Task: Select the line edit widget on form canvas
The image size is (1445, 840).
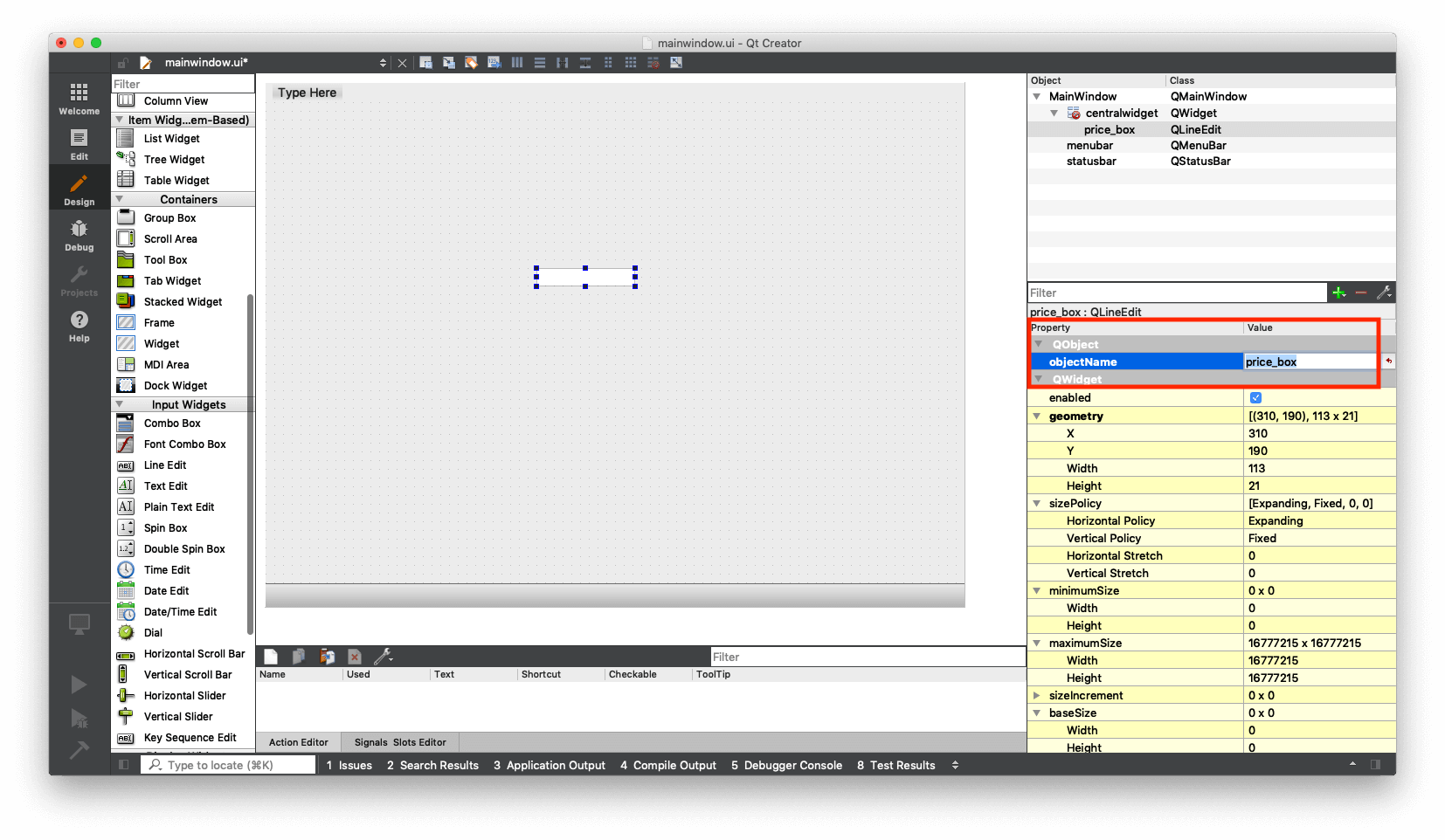Action: coord(585,277)
